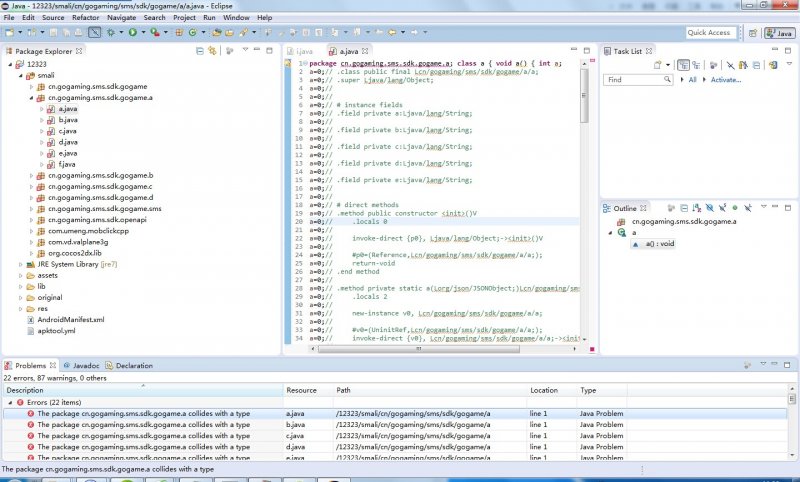
Task: Click the Activate... link in Task List
Action: click(726, 80)
